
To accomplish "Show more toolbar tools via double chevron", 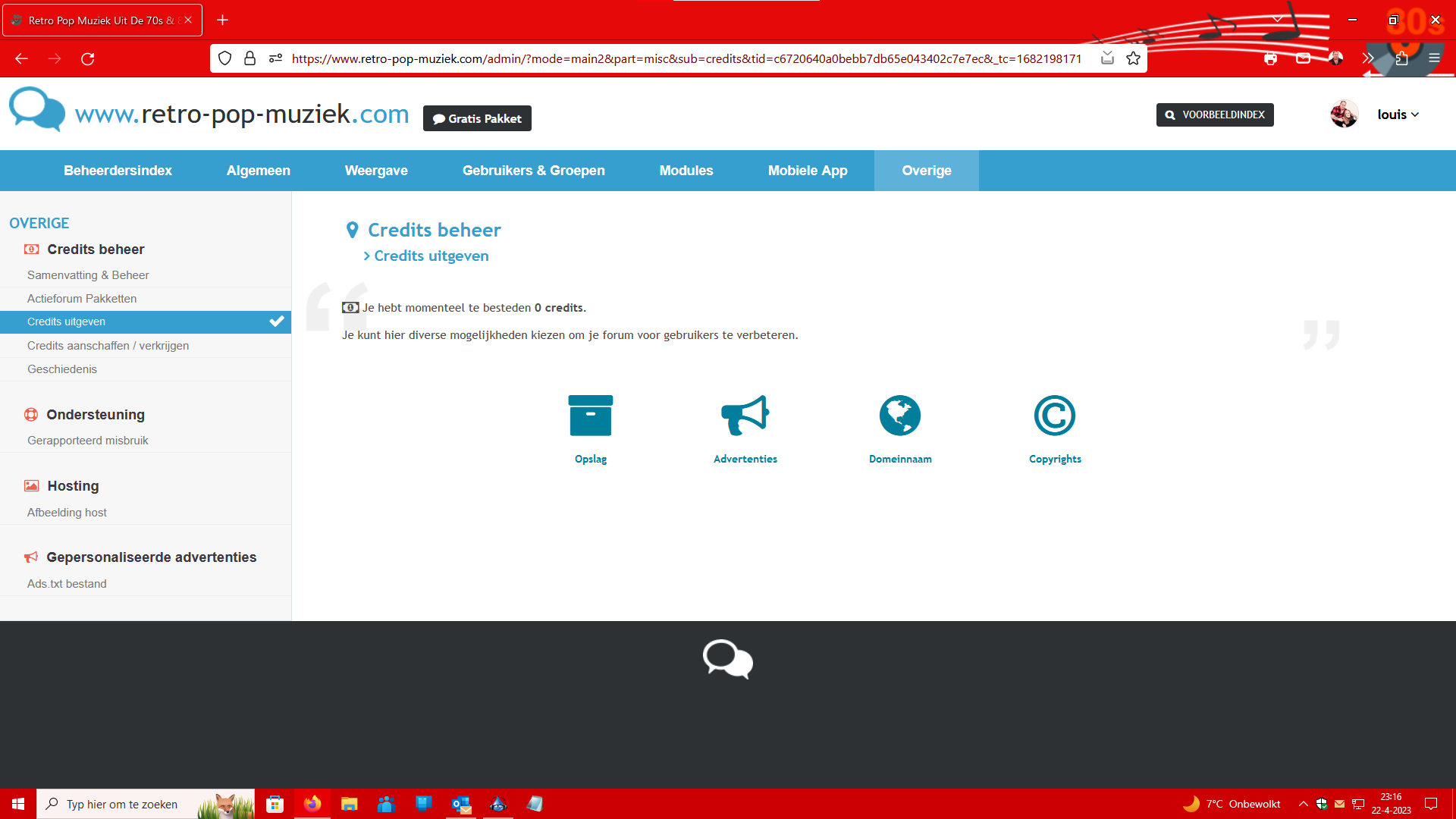I will point(1368,58).
